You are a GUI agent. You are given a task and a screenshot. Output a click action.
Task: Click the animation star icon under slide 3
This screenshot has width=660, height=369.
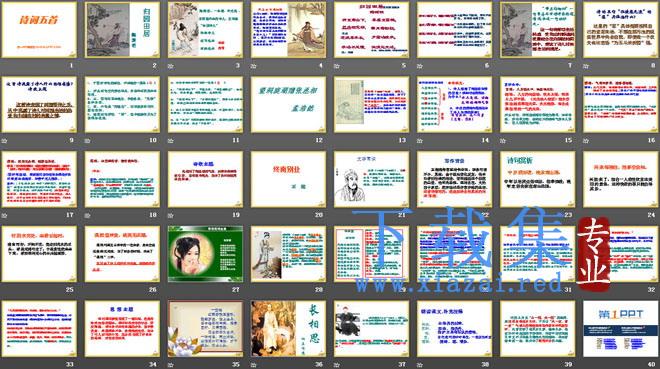coord(171,66)
